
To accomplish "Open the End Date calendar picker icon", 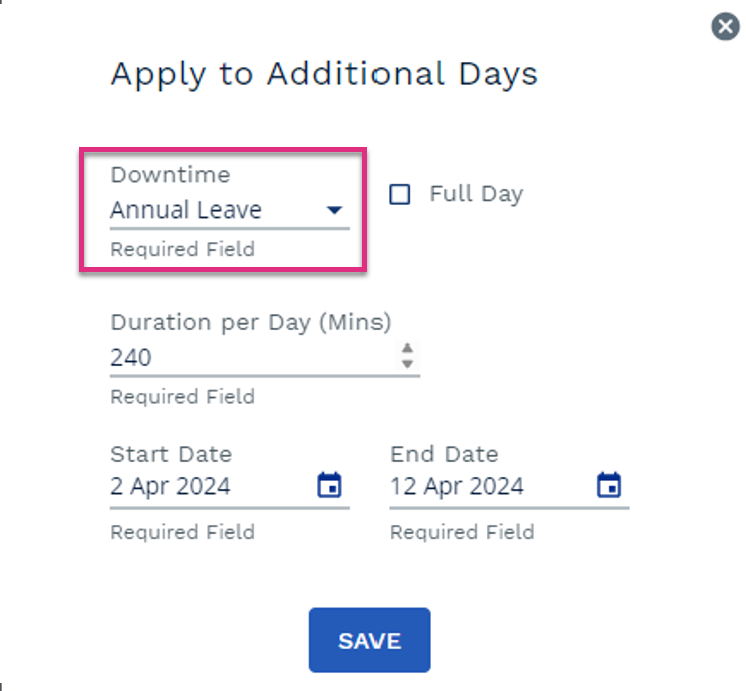I will tap(609, 485).
